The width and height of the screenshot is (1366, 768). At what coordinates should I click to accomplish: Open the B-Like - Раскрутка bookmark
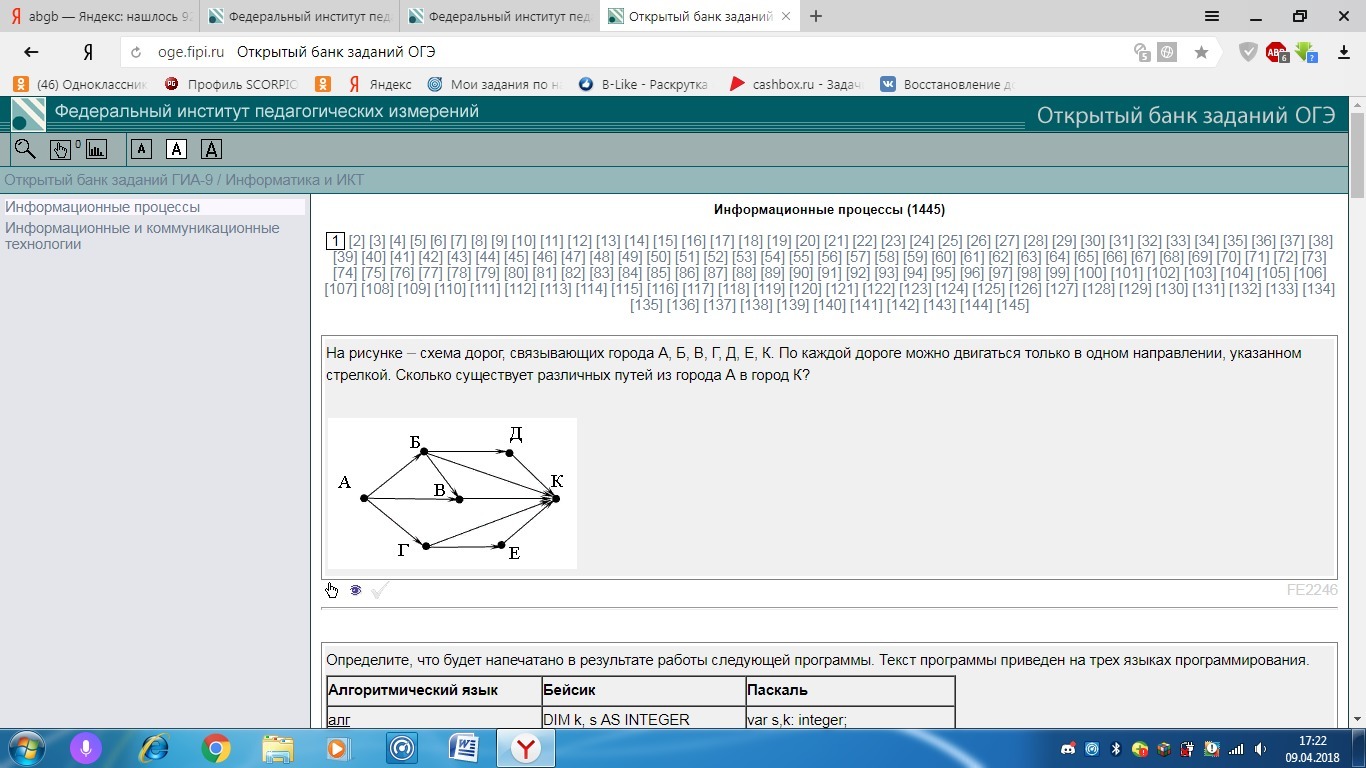click(643, 84)
